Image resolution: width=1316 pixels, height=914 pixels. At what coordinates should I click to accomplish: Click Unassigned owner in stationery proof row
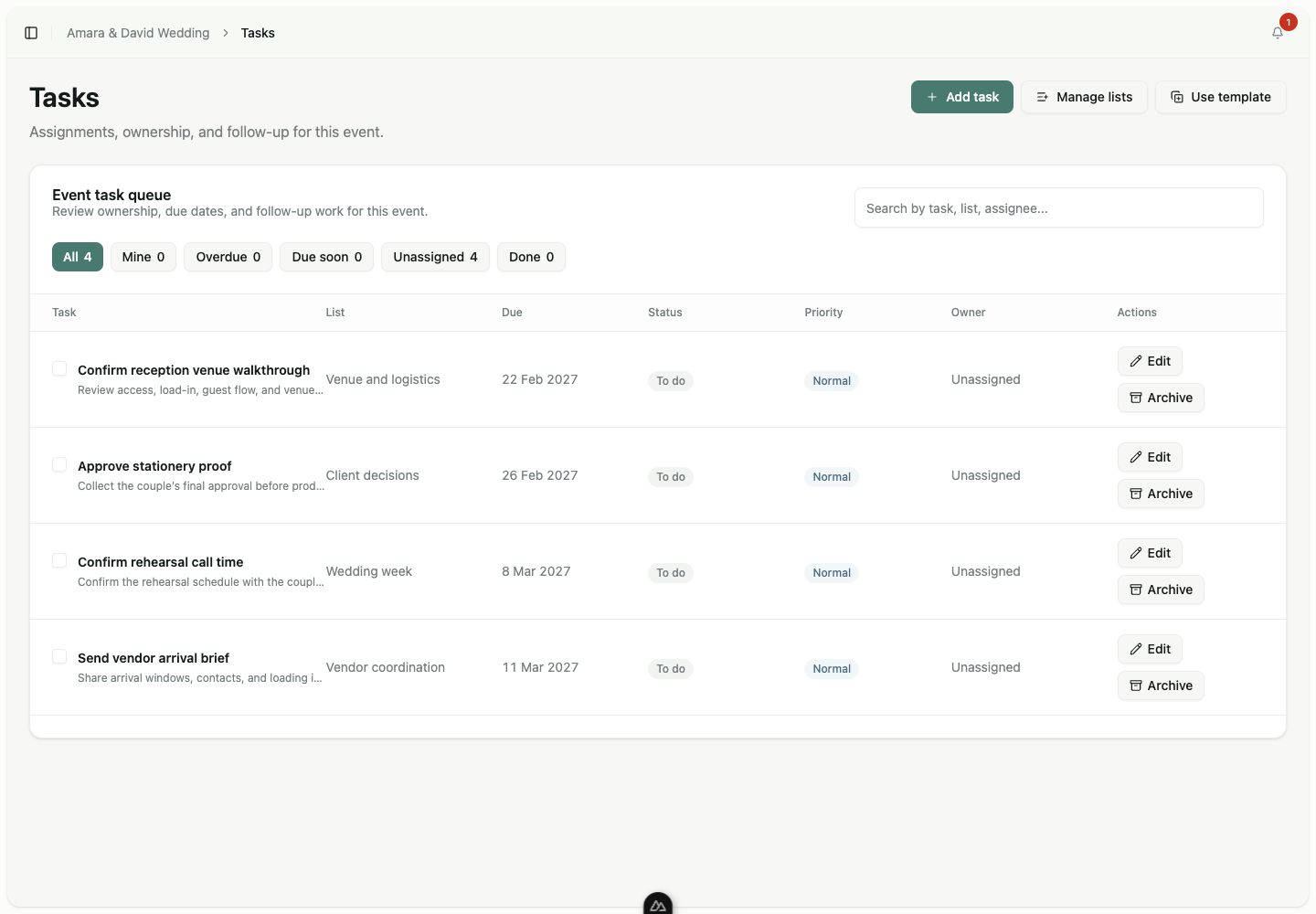(x=986, y=475)
